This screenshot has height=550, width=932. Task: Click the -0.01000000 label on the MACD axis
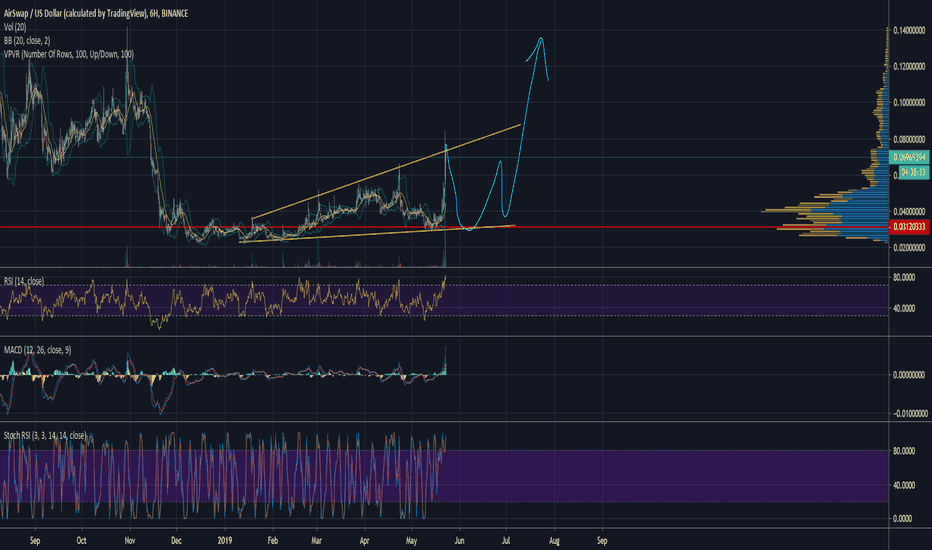click(x=909, y=413)
